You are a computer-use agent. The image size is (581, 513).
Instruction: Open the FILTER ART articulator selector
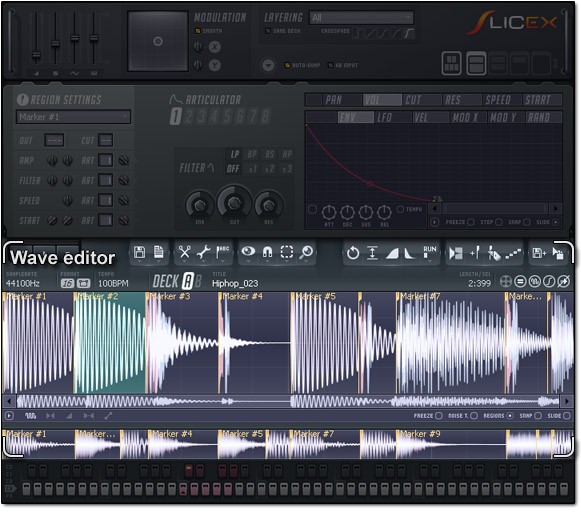[x=106, y=181]
